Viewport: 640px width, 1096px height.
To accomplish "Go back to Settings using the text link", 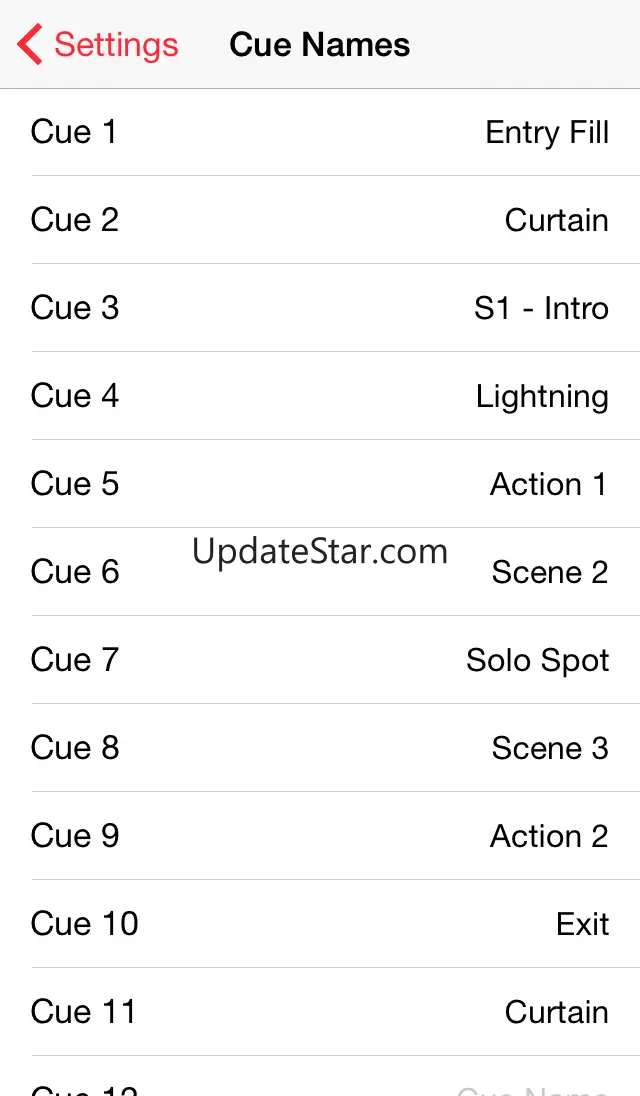I will [x=116, y=45].
